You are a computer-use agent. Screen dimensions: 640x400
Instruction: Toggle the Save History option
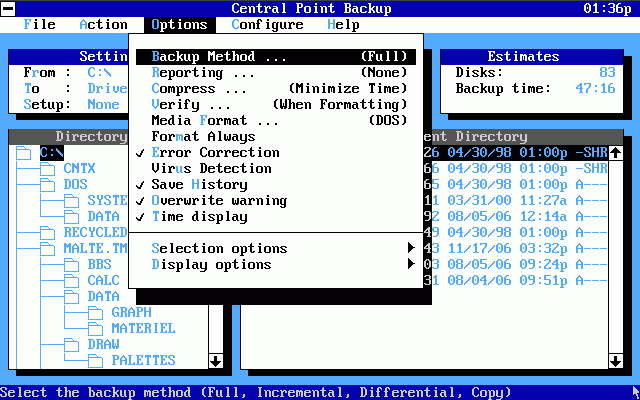pos(276,184)
